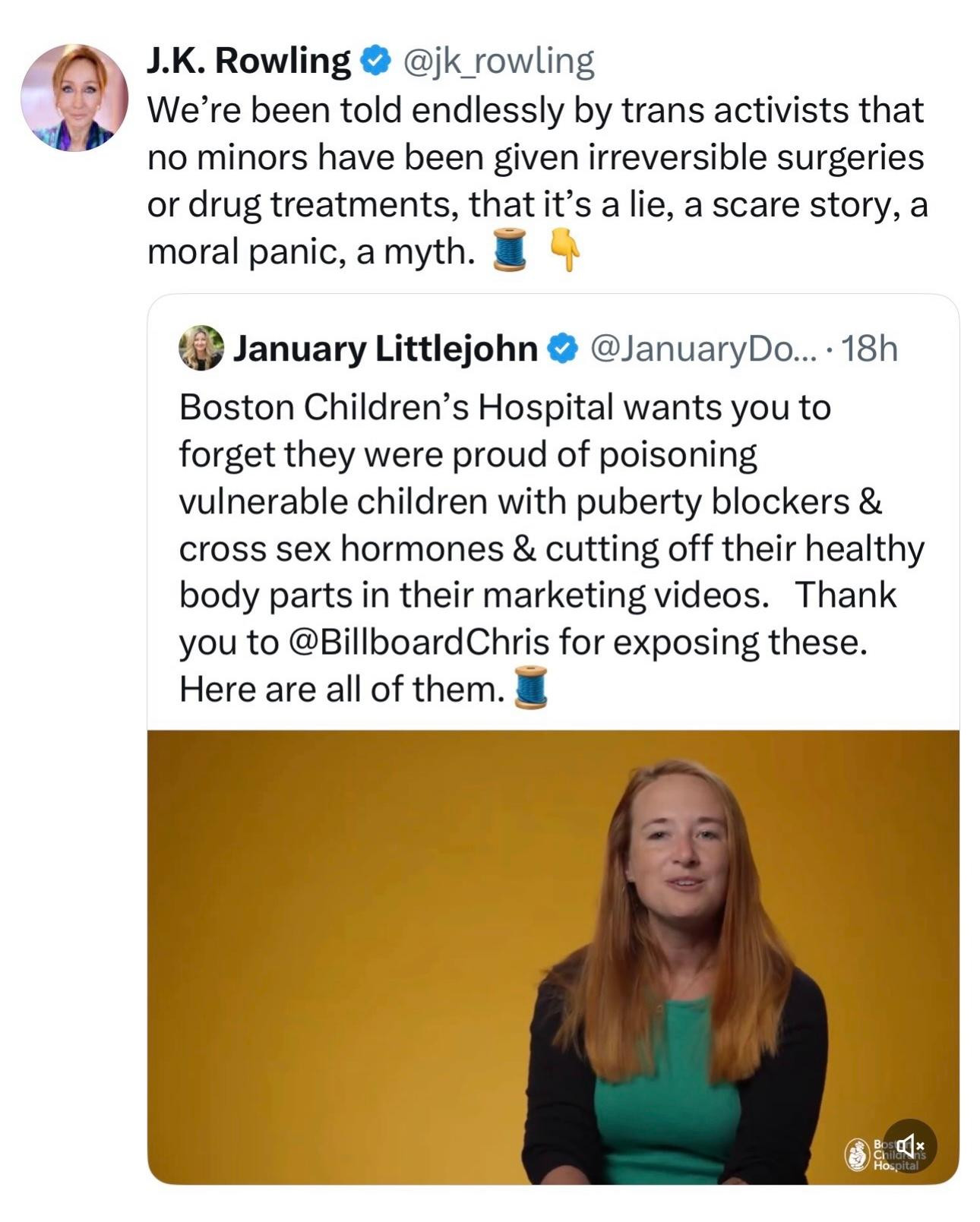Play the video of the red-haired woman
980x1222 pixels.
tap(552, 956)
